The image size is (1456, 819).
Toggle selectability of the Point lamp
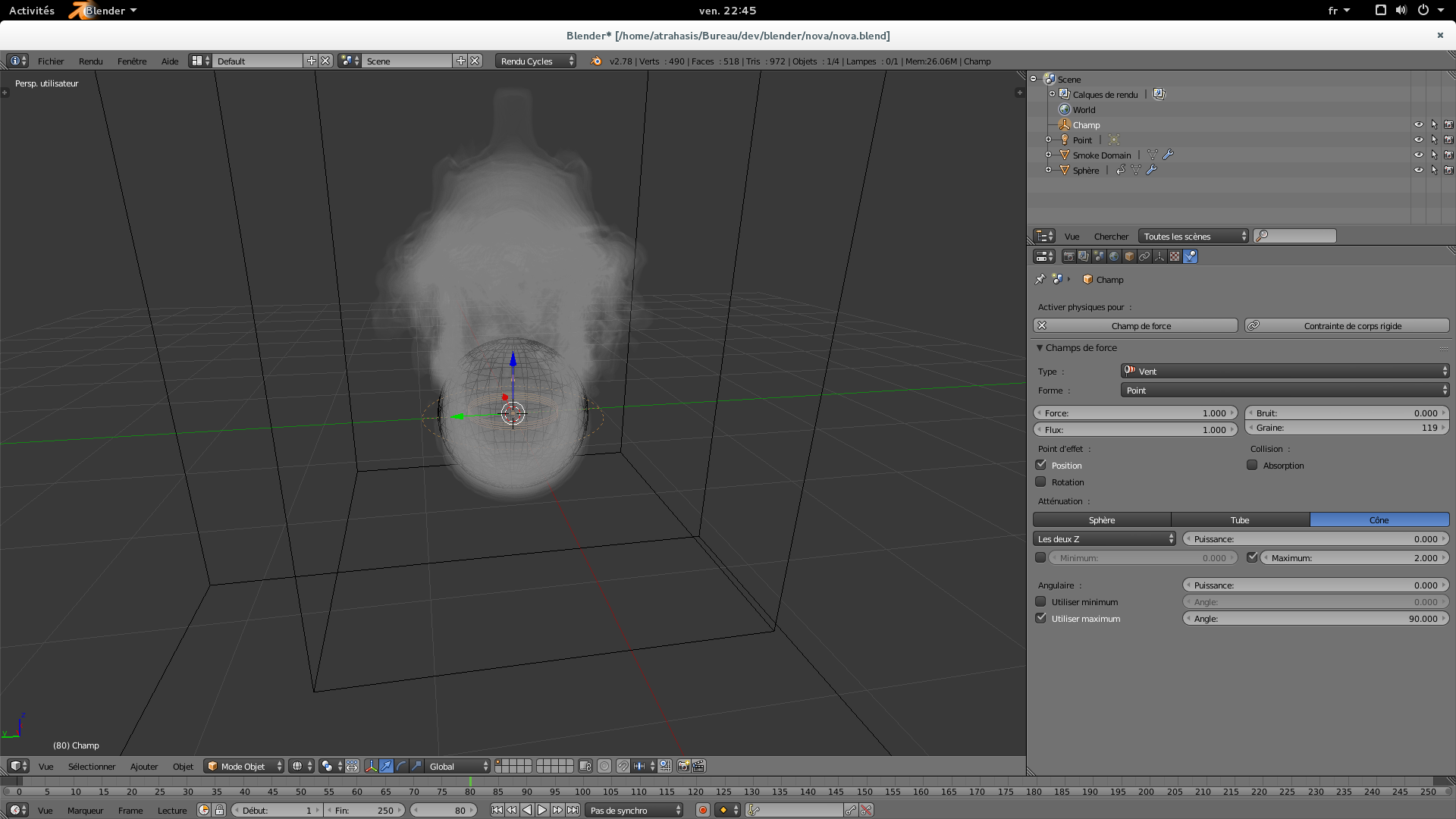(1434, 140)
